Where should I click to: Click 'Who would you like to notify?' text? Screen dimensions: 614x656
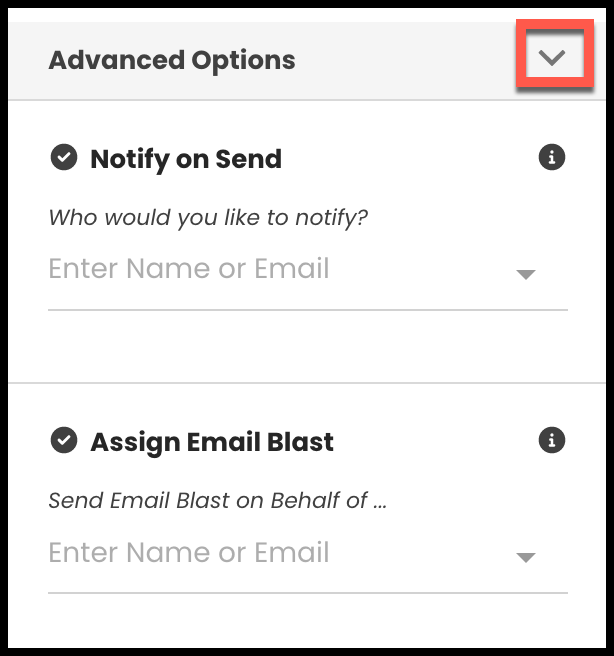[208, 218]
